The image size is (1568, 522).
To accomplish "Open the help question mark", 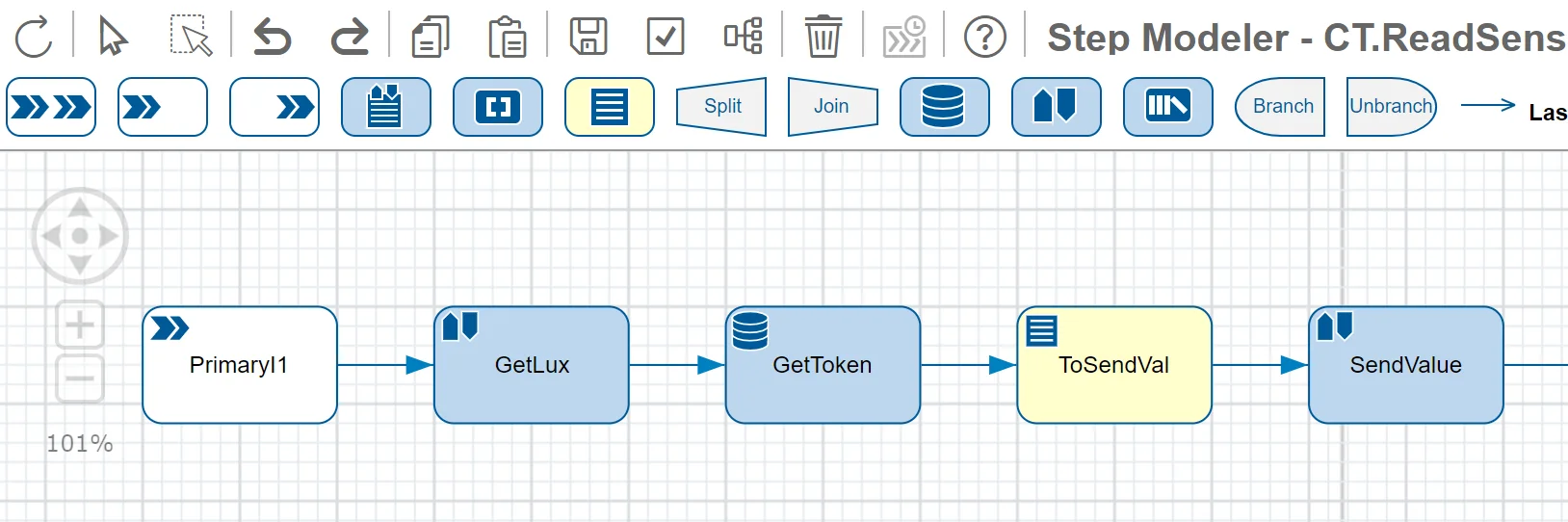I will pos(984,38).
